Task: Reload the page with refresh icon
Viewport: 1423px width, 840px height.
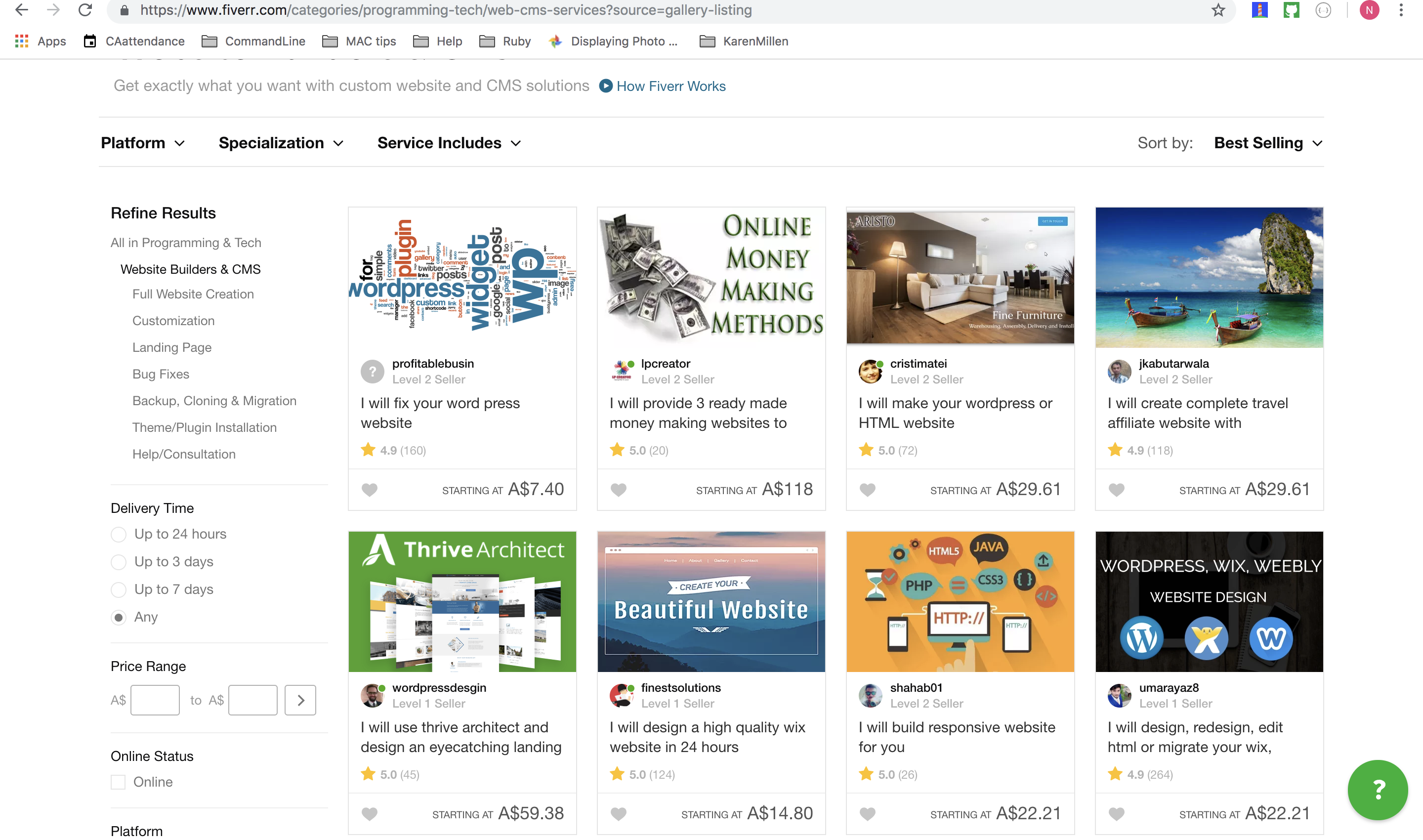Action: click(85, 10)
